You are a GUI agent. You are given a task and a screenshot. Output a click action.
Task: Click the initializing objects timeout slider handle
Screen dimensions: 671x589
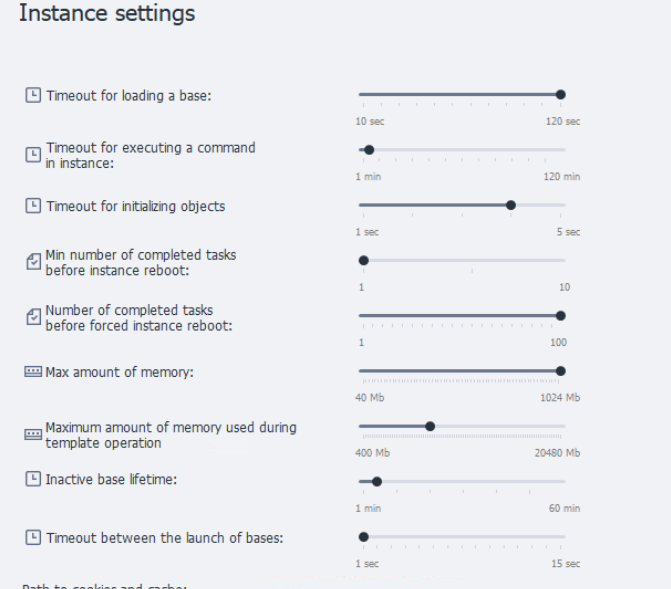(511, 205)
